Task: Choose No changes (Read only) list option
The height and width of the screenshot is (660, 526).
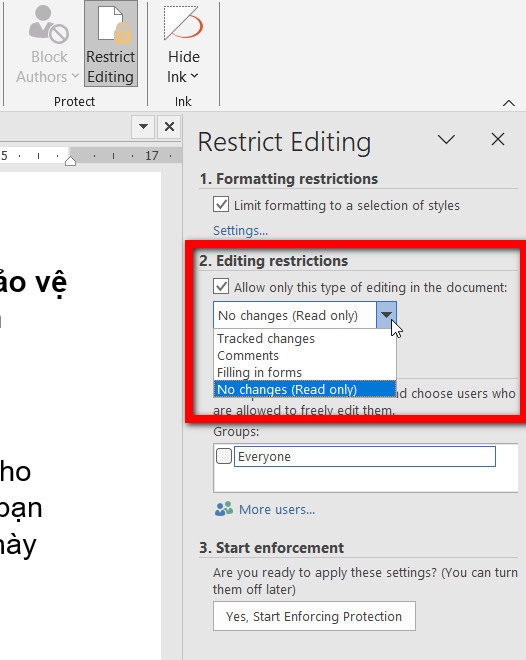Action: [305, 389]
